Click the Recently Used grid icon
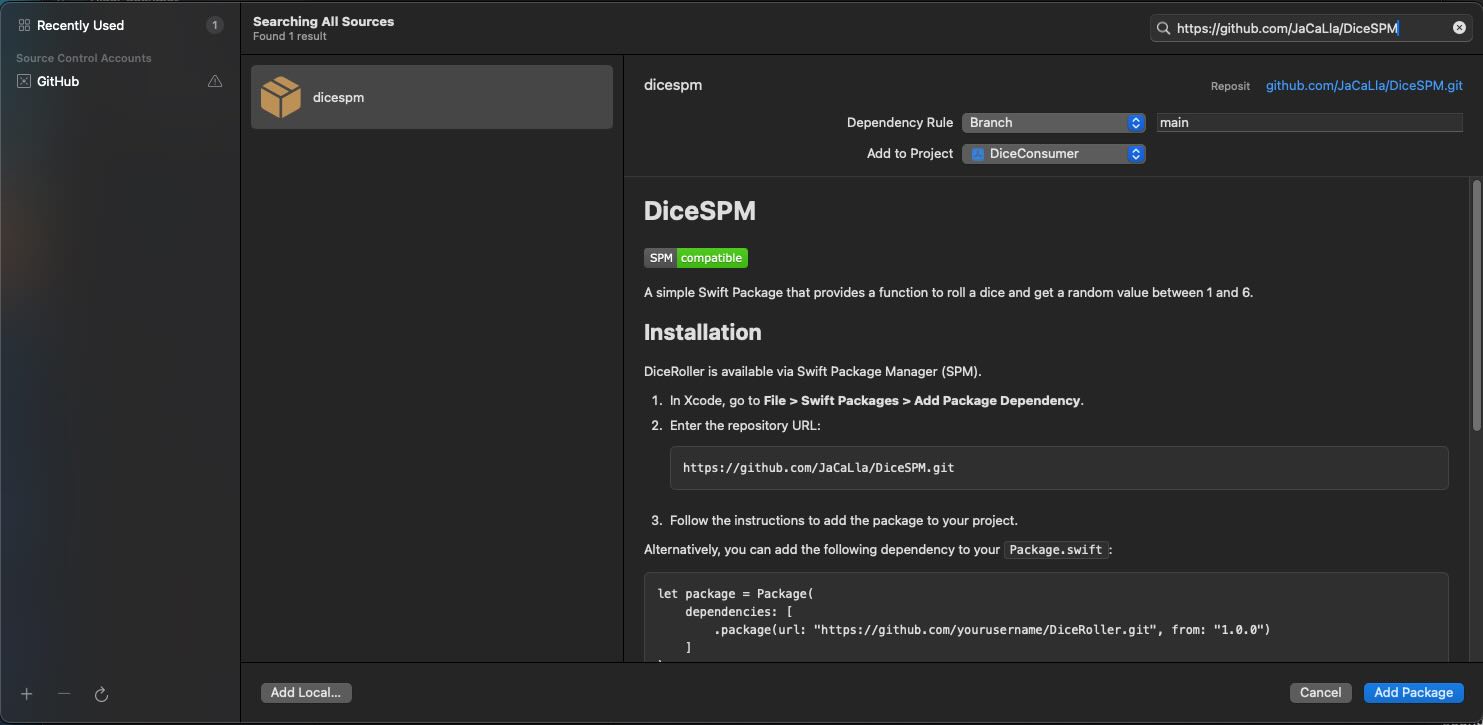 point(24,25)
